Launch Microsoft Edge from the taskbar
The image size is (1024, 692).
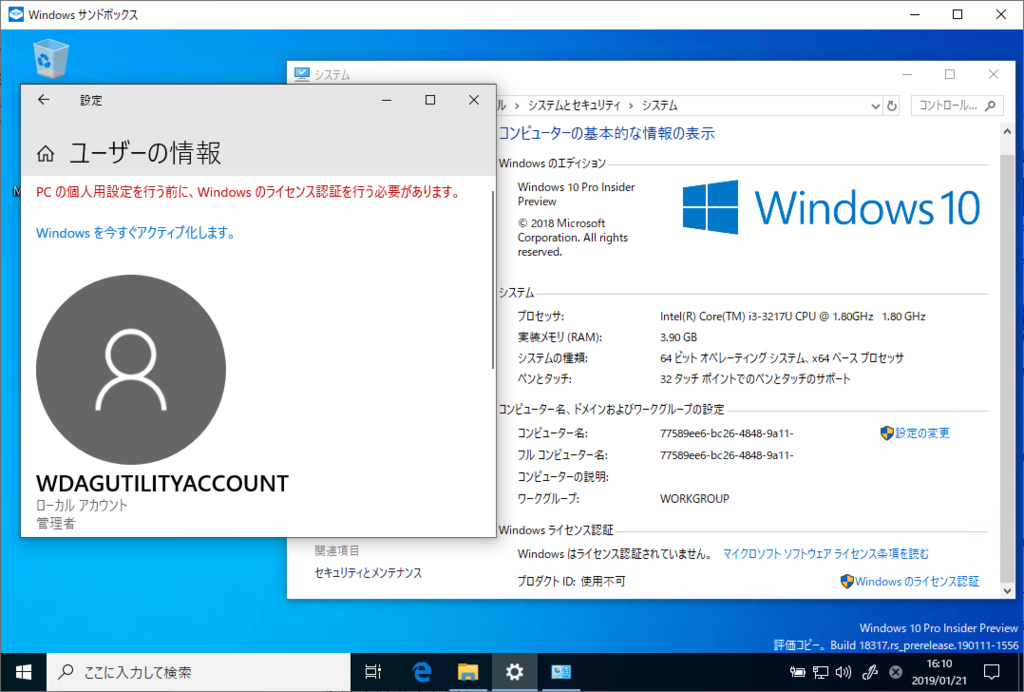coord(422,672)
